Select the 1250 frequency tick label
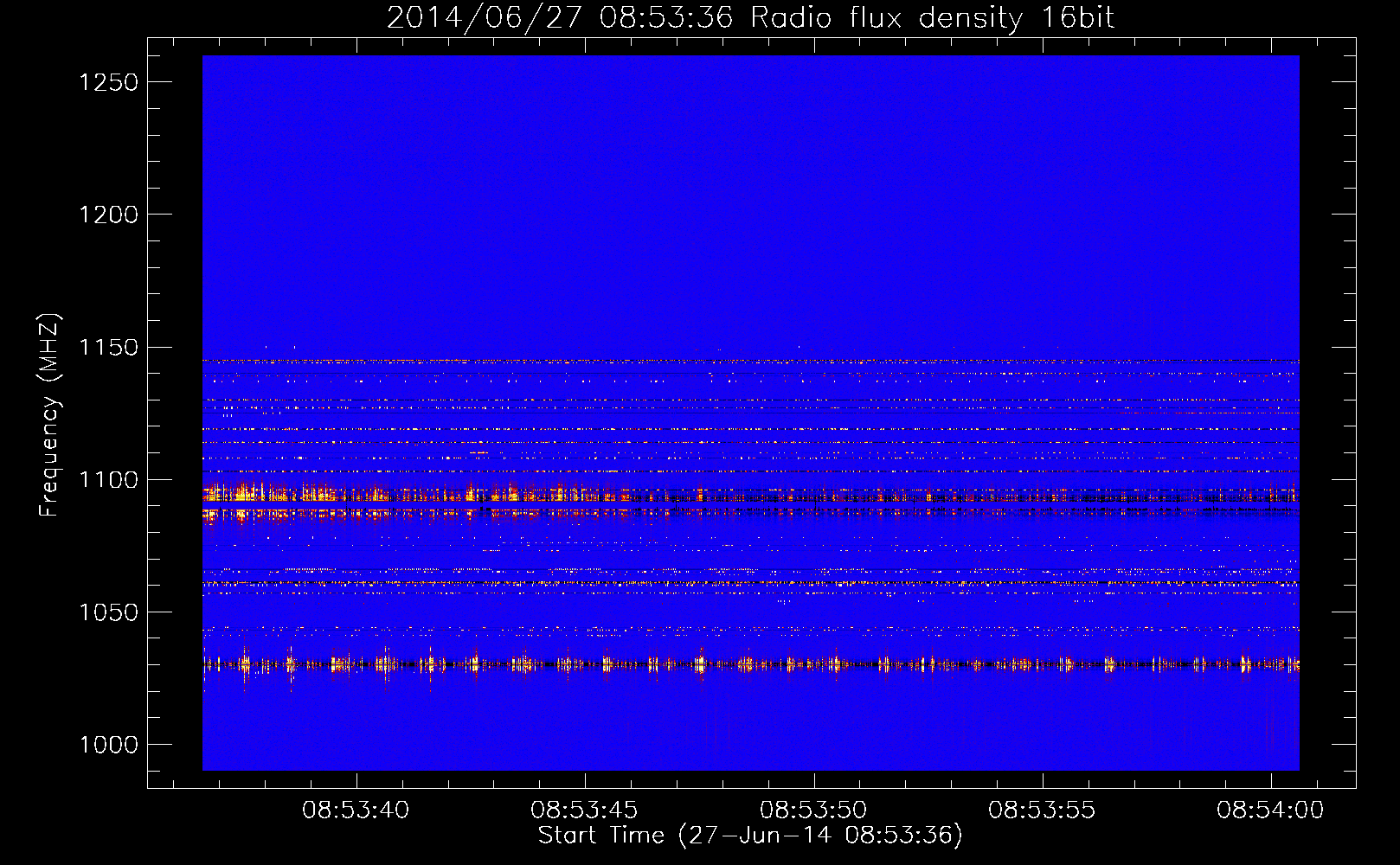This screenshot has height=865, width=1400. click(x=109, y=82)
